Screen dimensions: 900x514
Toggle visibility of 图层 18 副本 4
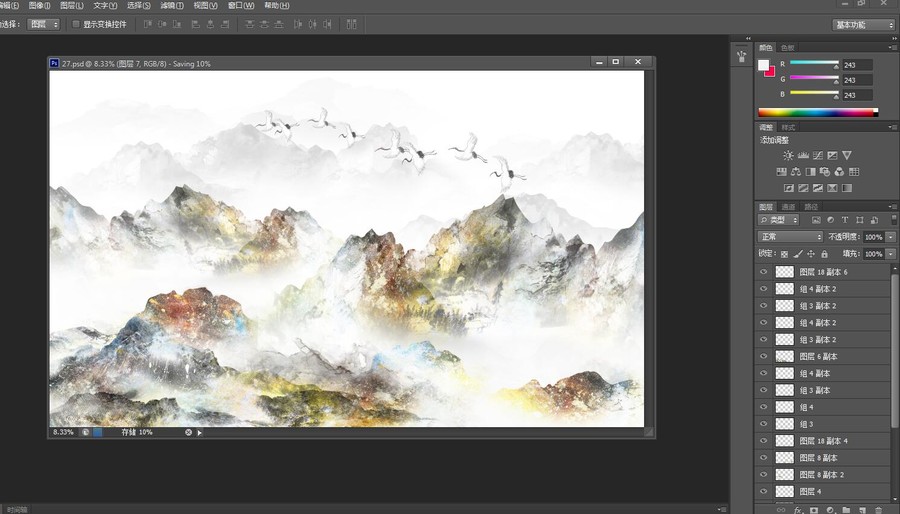tap(763, 441)
